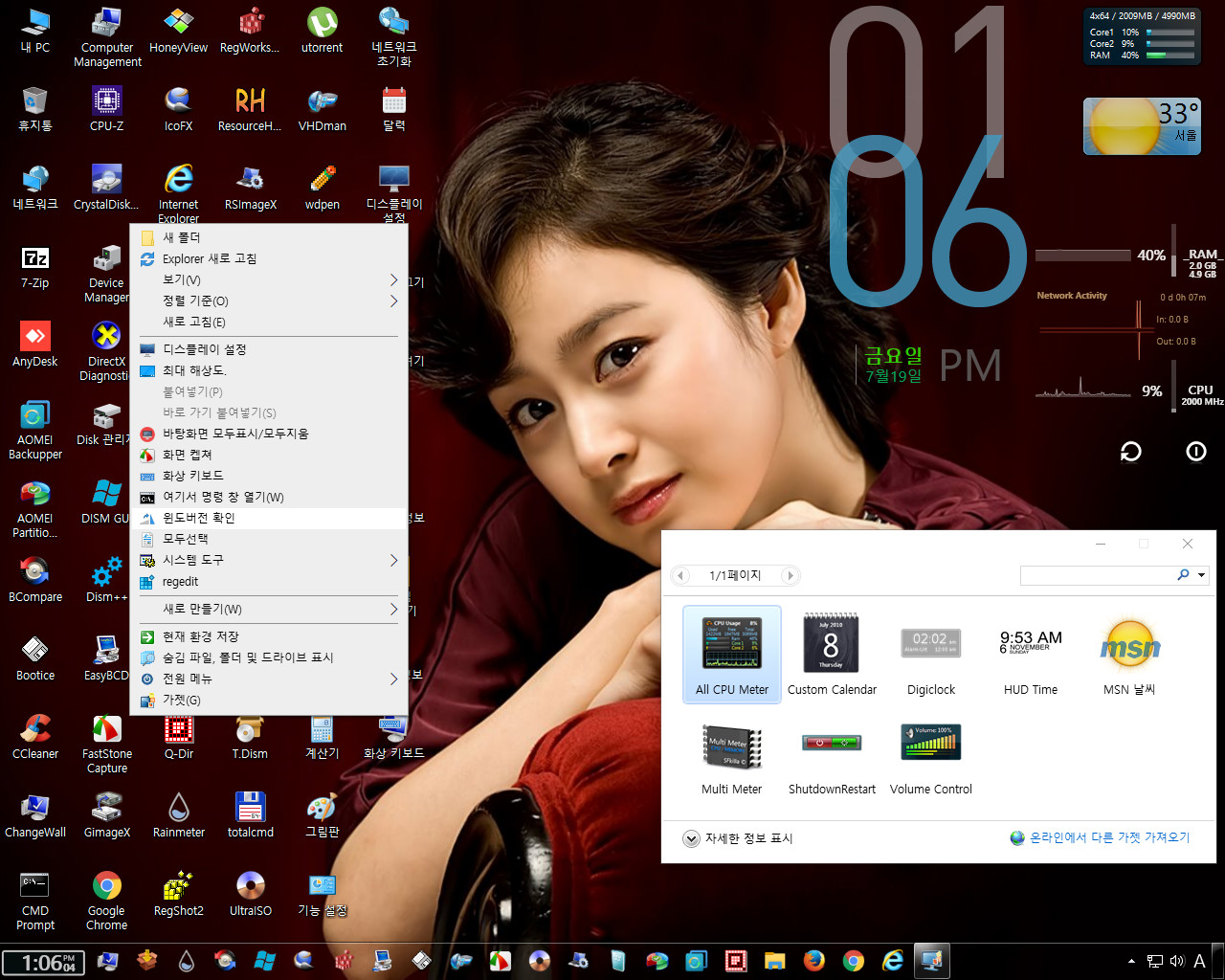This screenshot has height=980, width=1225.
Task: Show hidden tray icons arrow
Action: (1132, 961)
